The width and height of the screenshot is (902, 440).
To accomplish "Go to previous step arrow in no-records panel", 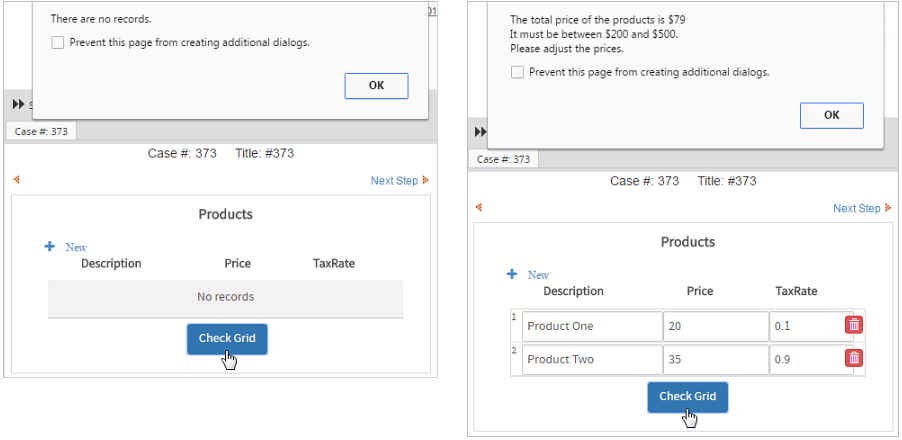I will click(x=16, y=180).
